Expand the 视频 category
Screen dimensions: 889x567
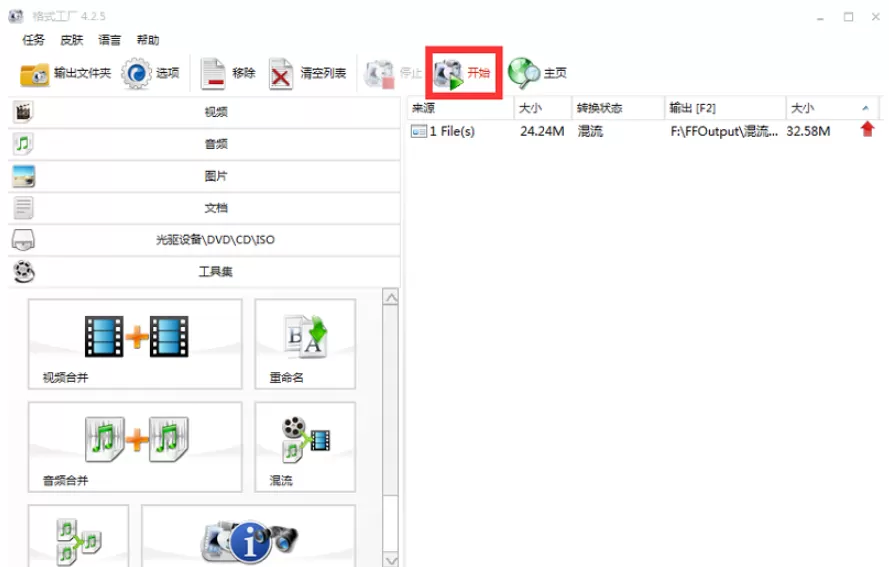(204, 112)
